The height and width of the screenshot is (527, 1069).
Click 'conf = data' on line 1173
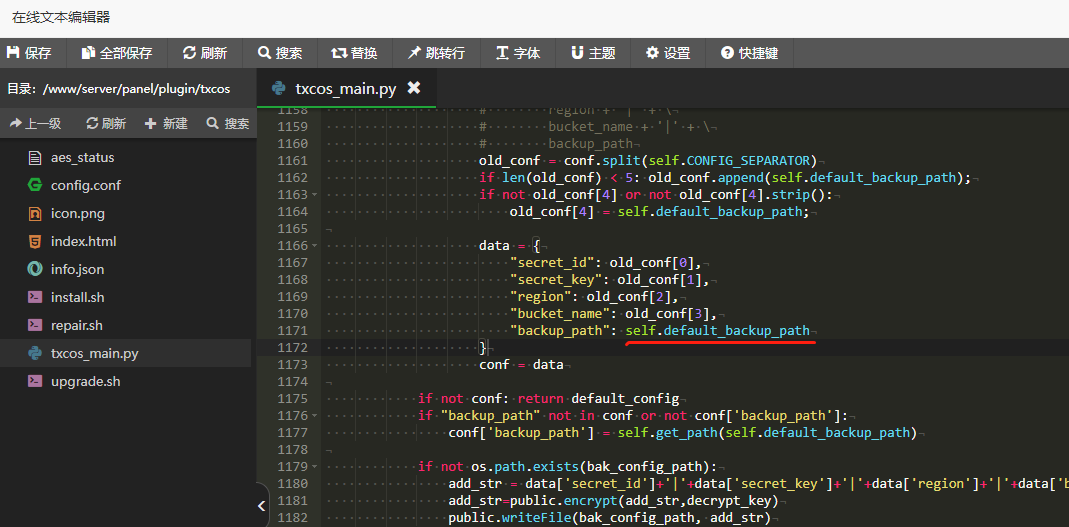tap(521, 365)
